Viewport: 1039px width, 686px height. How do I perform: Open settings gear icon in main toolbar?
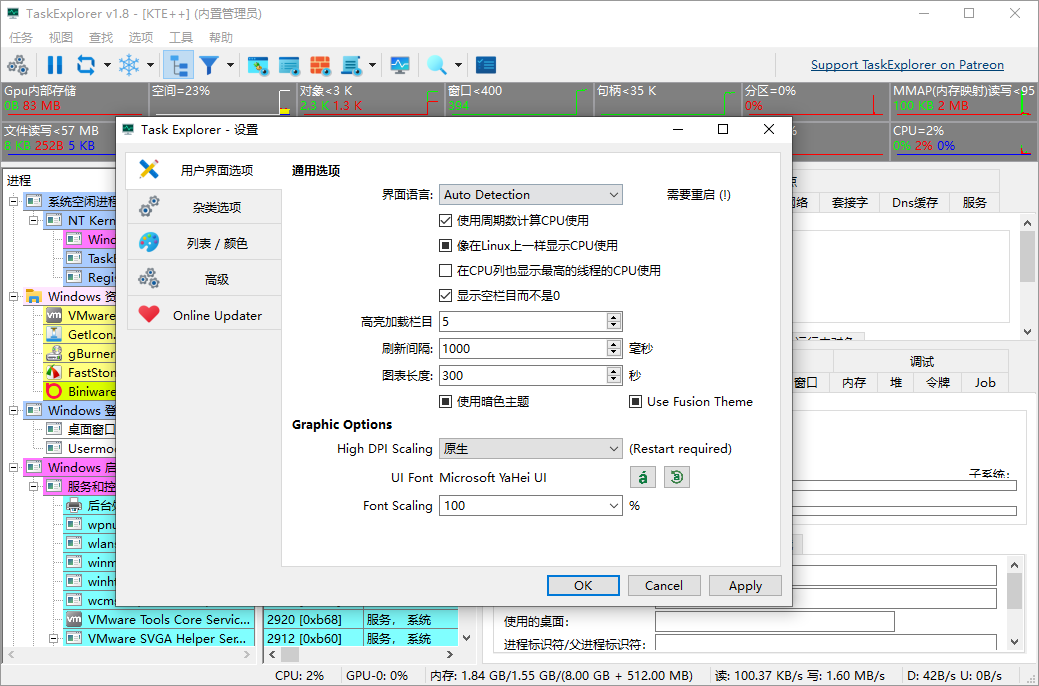[x=18, y=65]
